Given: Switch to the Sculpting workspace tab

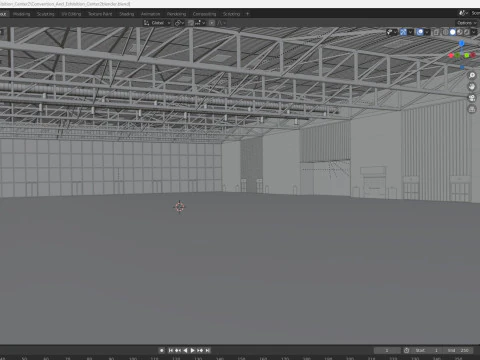Looking at the screenshot, I should point(46,14).
